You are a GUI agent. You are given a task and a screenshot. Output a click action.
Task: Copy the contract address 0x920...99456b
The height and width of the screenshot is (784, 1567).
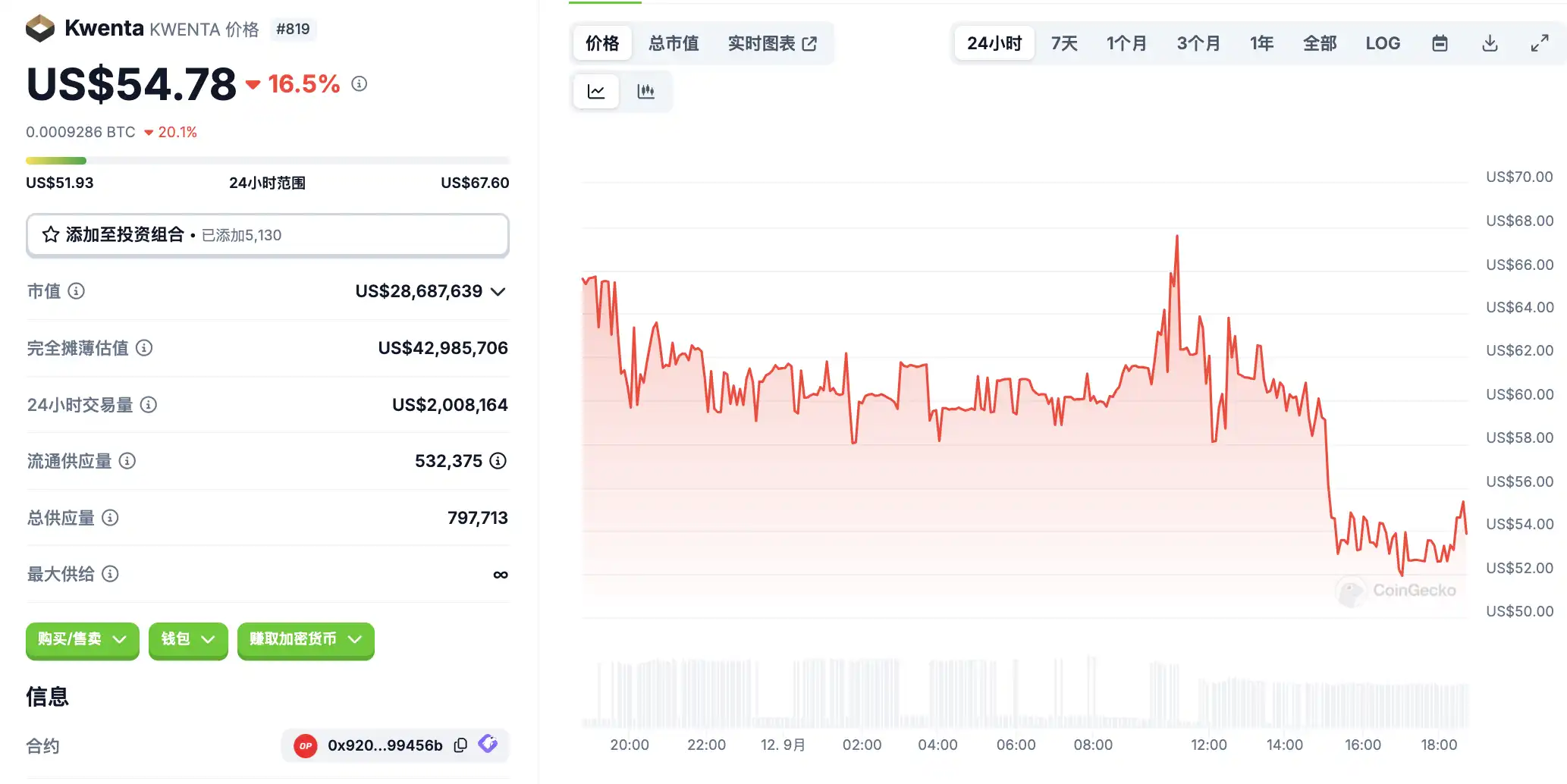[460, 745]
